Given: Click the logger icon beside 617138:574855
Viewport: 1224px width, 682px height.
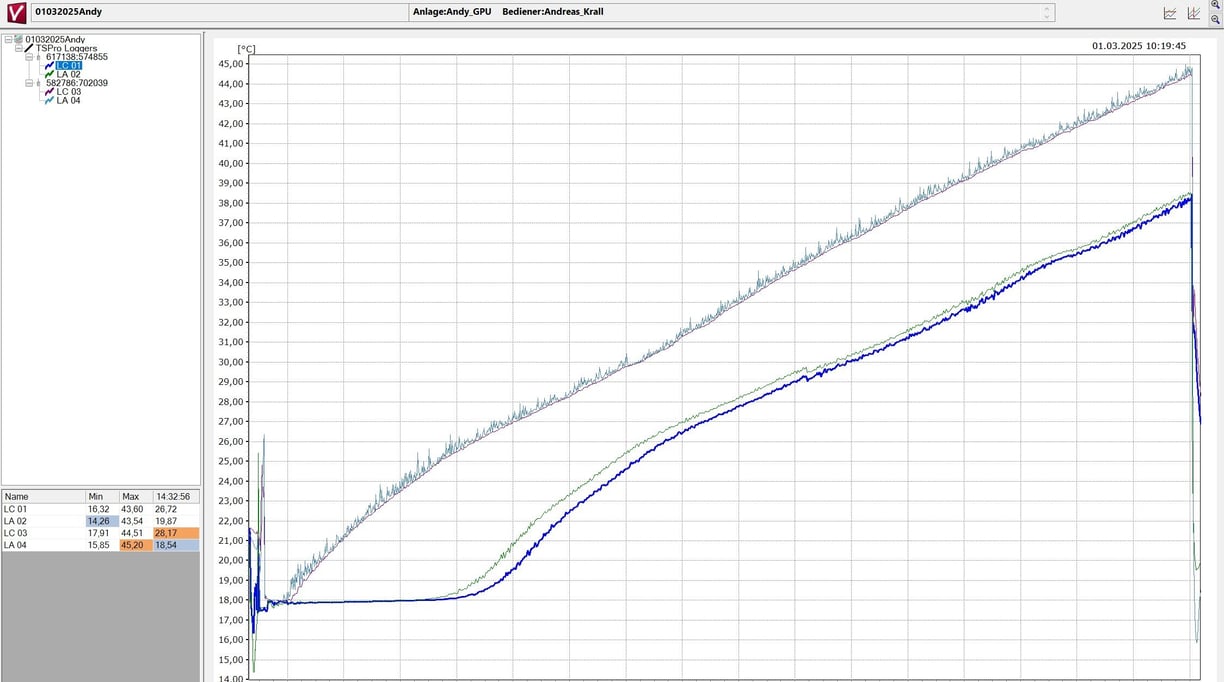Looking at the screenshot, I should tap(38, 57).
